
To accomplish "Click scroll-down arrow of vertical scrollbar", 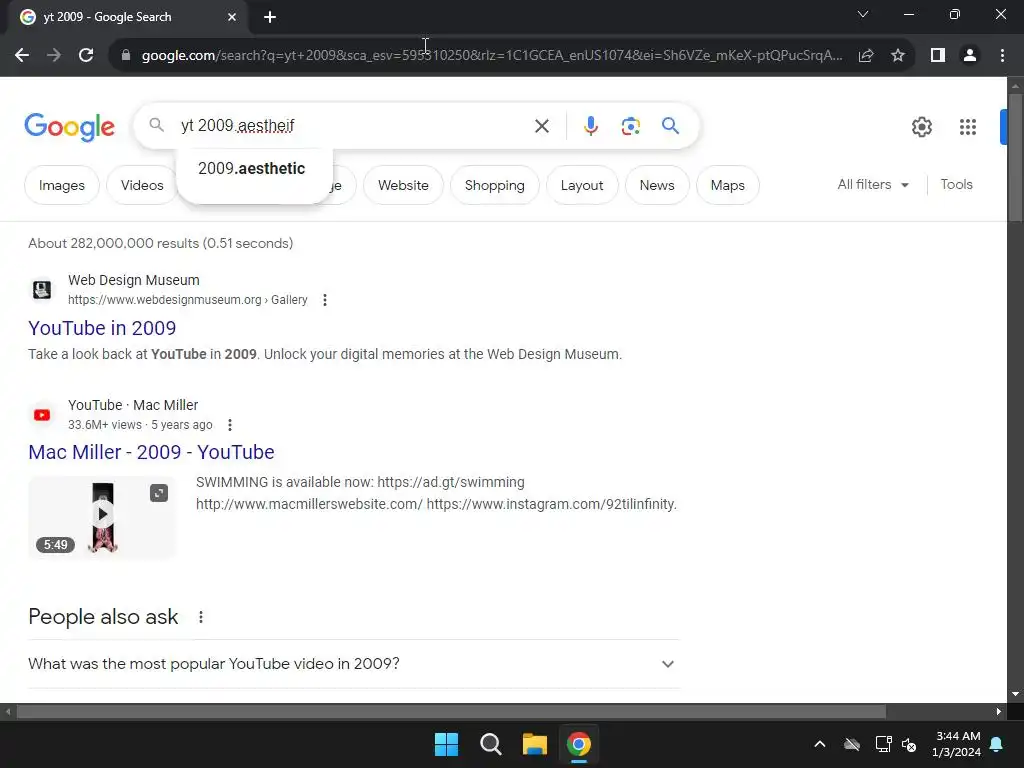I will [x=1015, y=694].
